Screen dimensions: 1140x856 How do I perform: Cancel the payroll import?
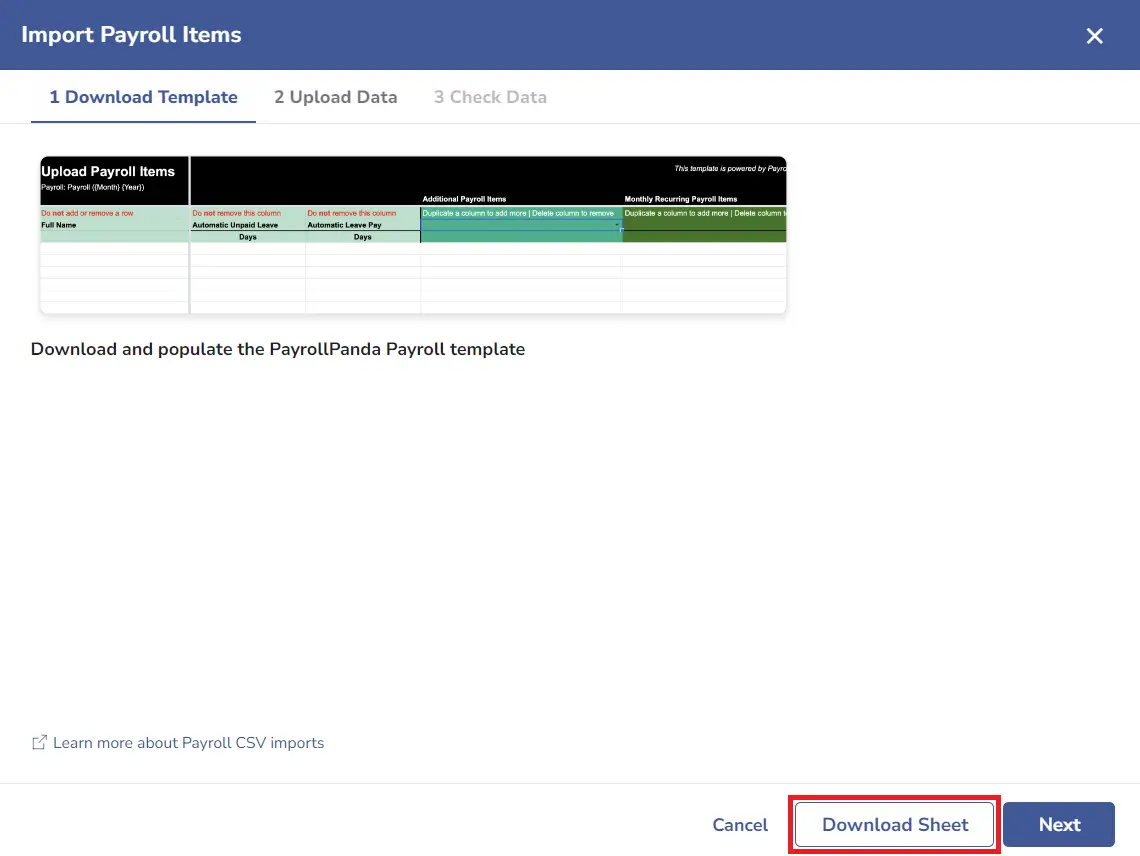click(739, 825)
